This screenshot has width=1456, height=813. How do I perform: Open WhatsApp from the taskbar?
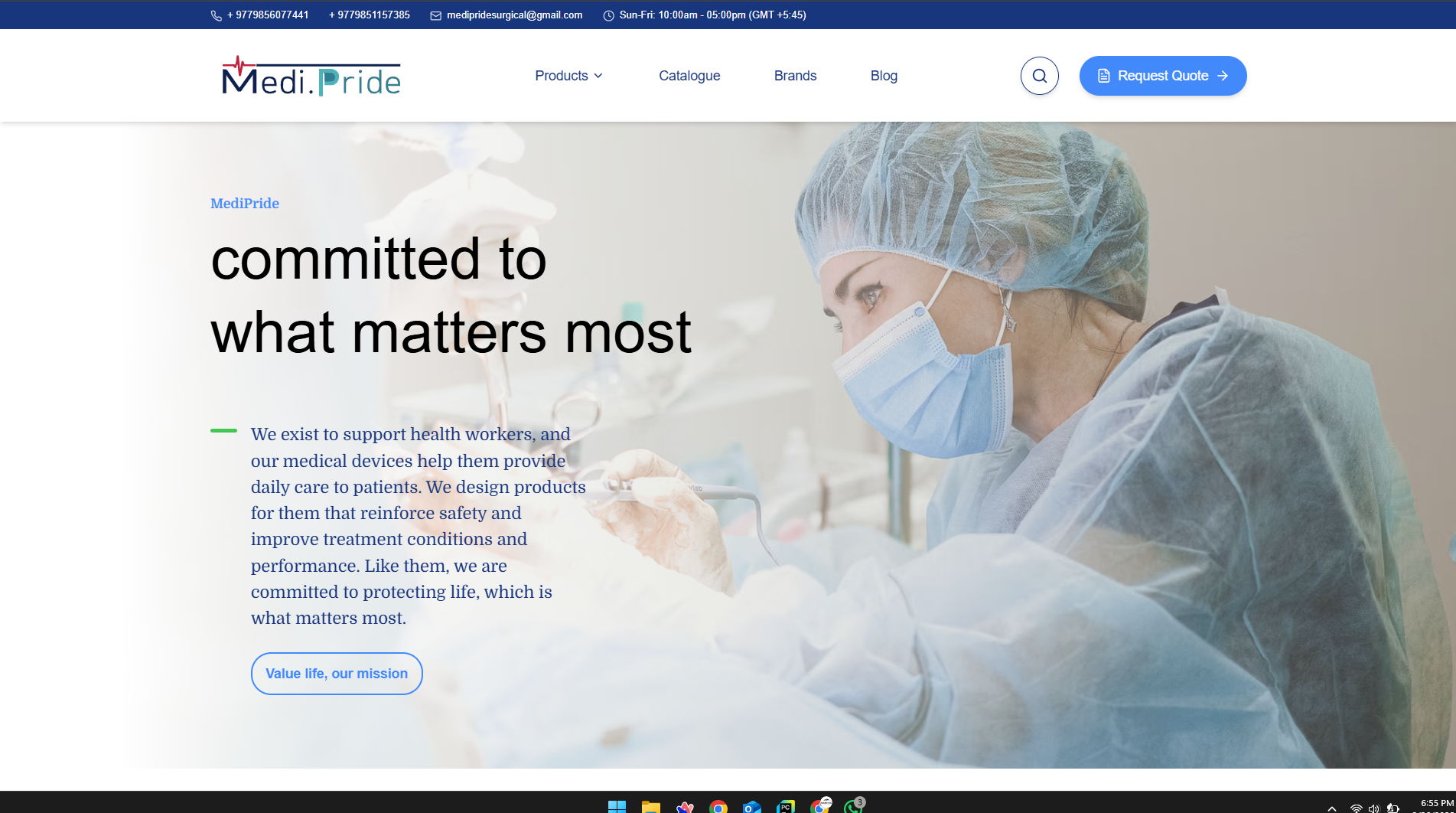pos(852,806)
